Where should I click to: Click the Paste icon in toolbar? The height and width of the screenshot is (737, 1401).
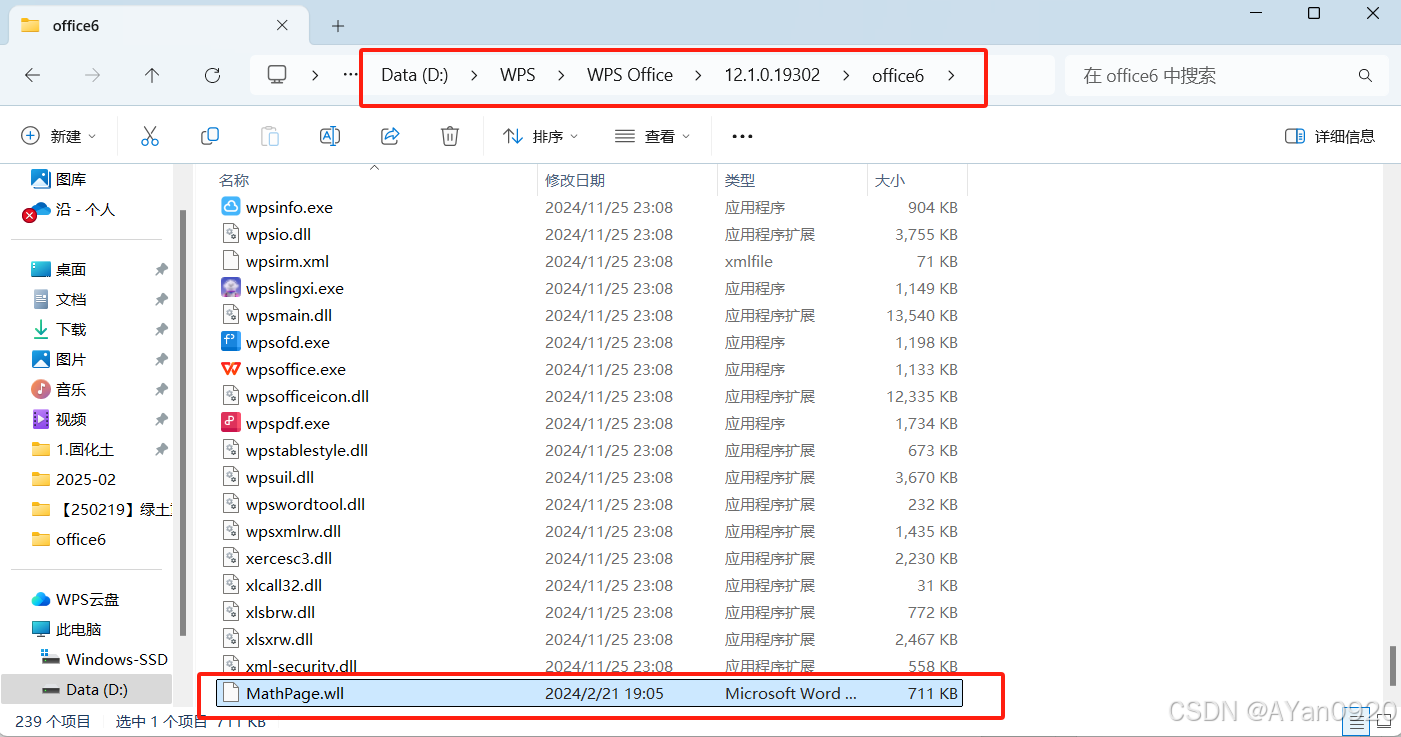(270, 136)
